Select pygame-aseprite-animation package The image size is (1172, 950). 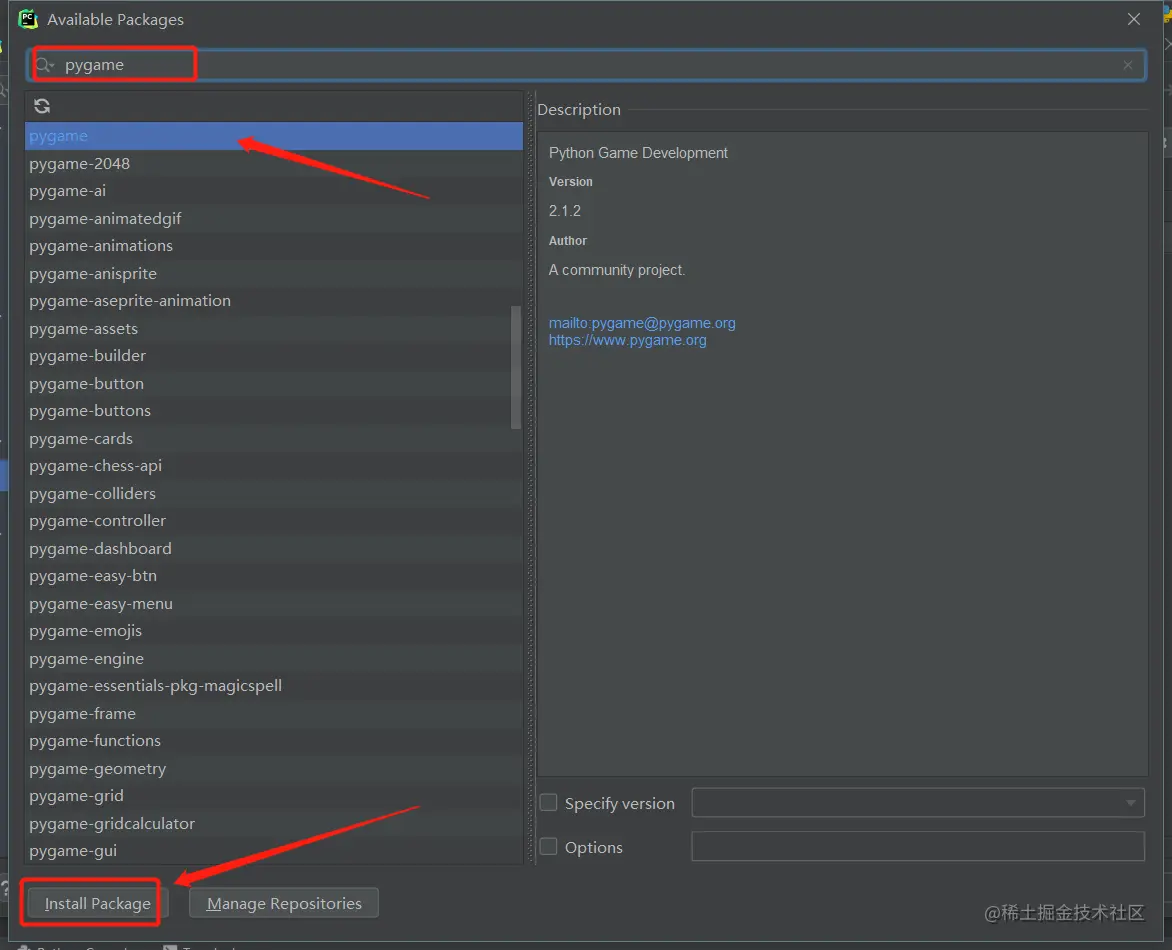274,300
